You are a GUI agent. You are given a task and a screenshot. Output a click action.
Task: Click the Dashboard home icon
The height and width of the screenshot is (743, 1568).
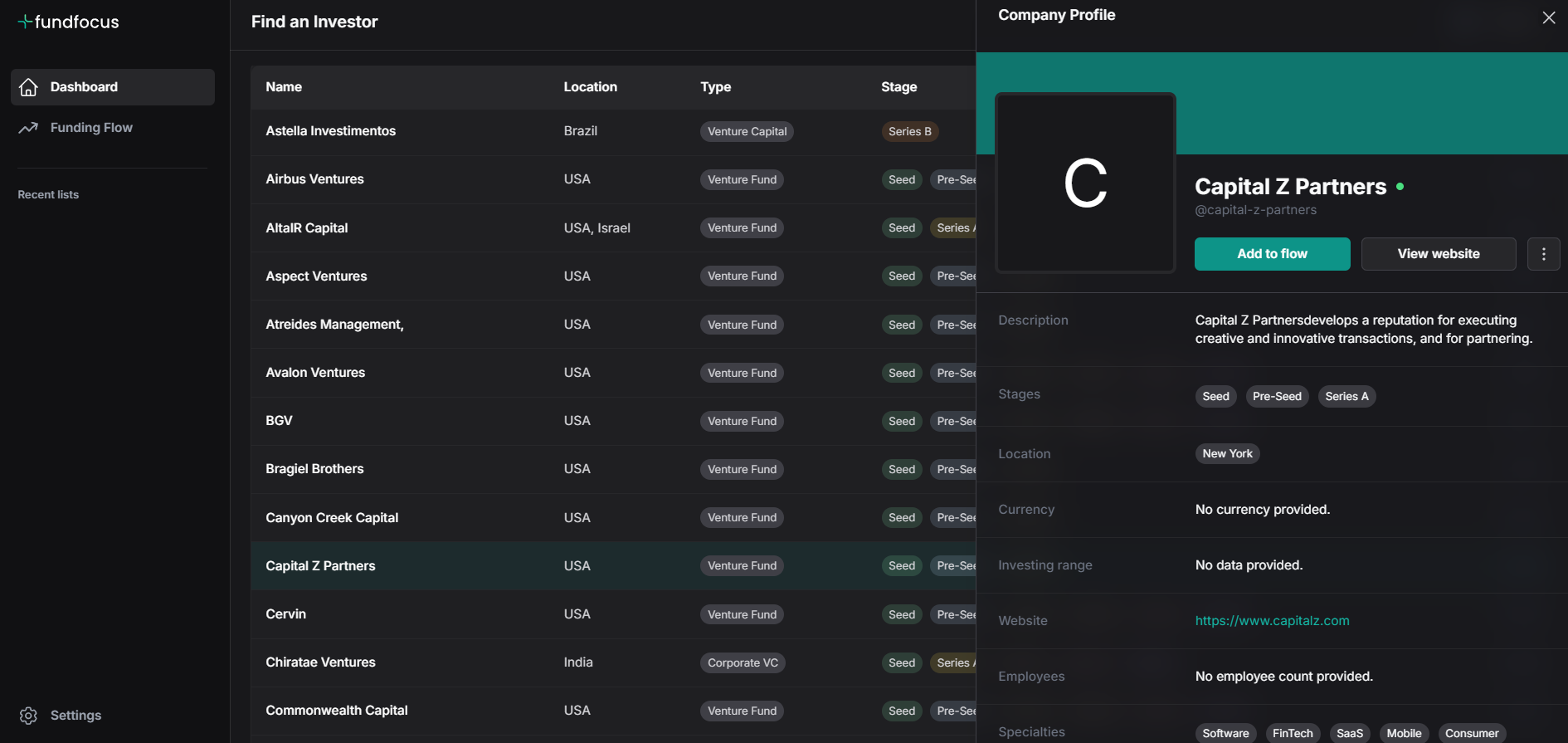coord(29,87)
